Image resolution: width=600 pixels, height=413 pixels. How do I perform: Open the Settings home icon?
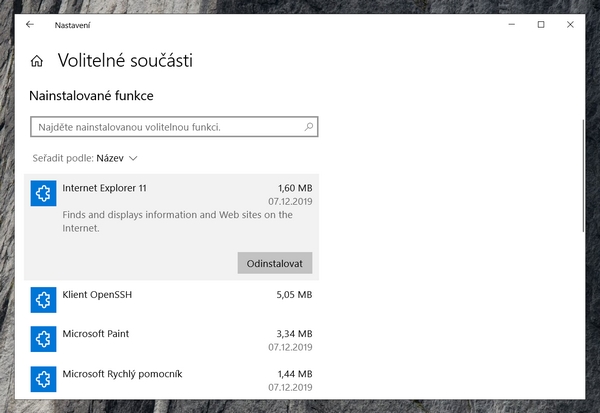click(x=37, y=61)
